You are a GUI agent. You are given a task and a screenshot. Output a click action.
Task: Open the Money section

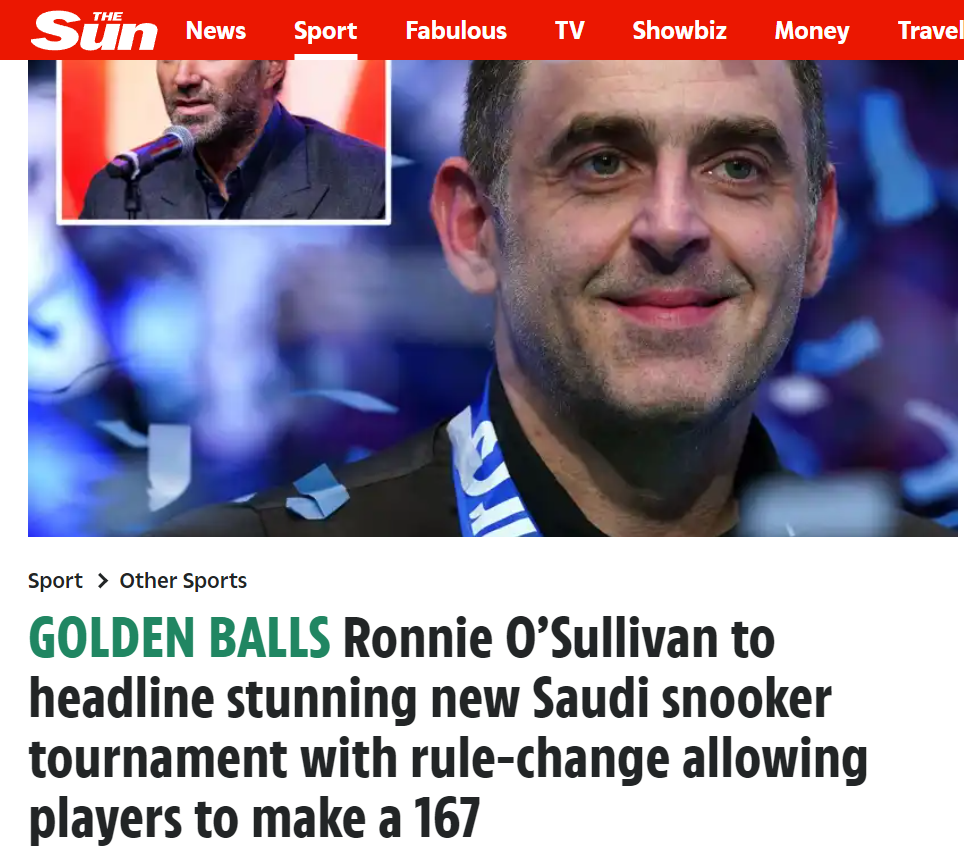(x=812, y=31)
